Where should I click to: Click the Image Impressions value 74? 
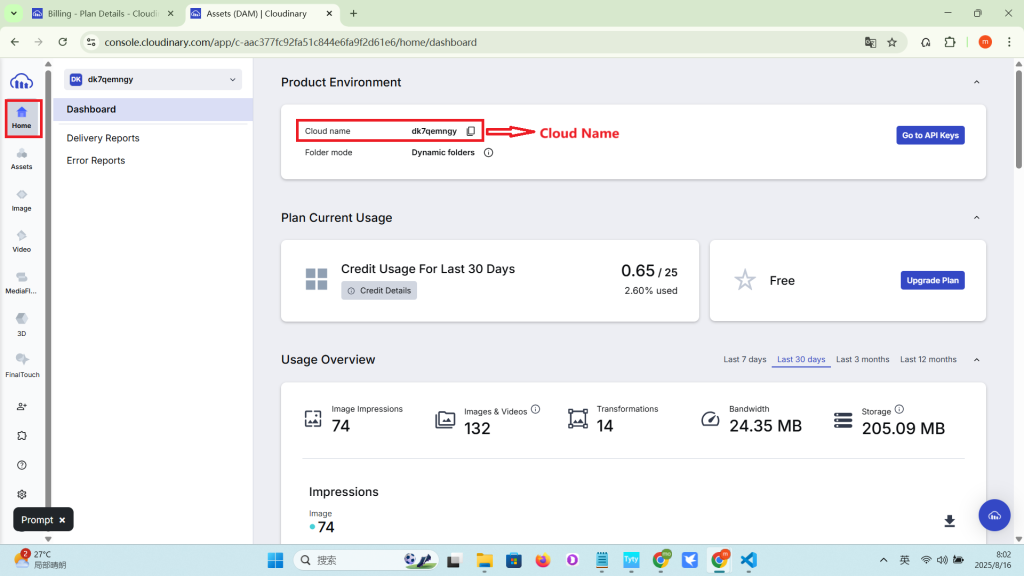coord(341,426)
